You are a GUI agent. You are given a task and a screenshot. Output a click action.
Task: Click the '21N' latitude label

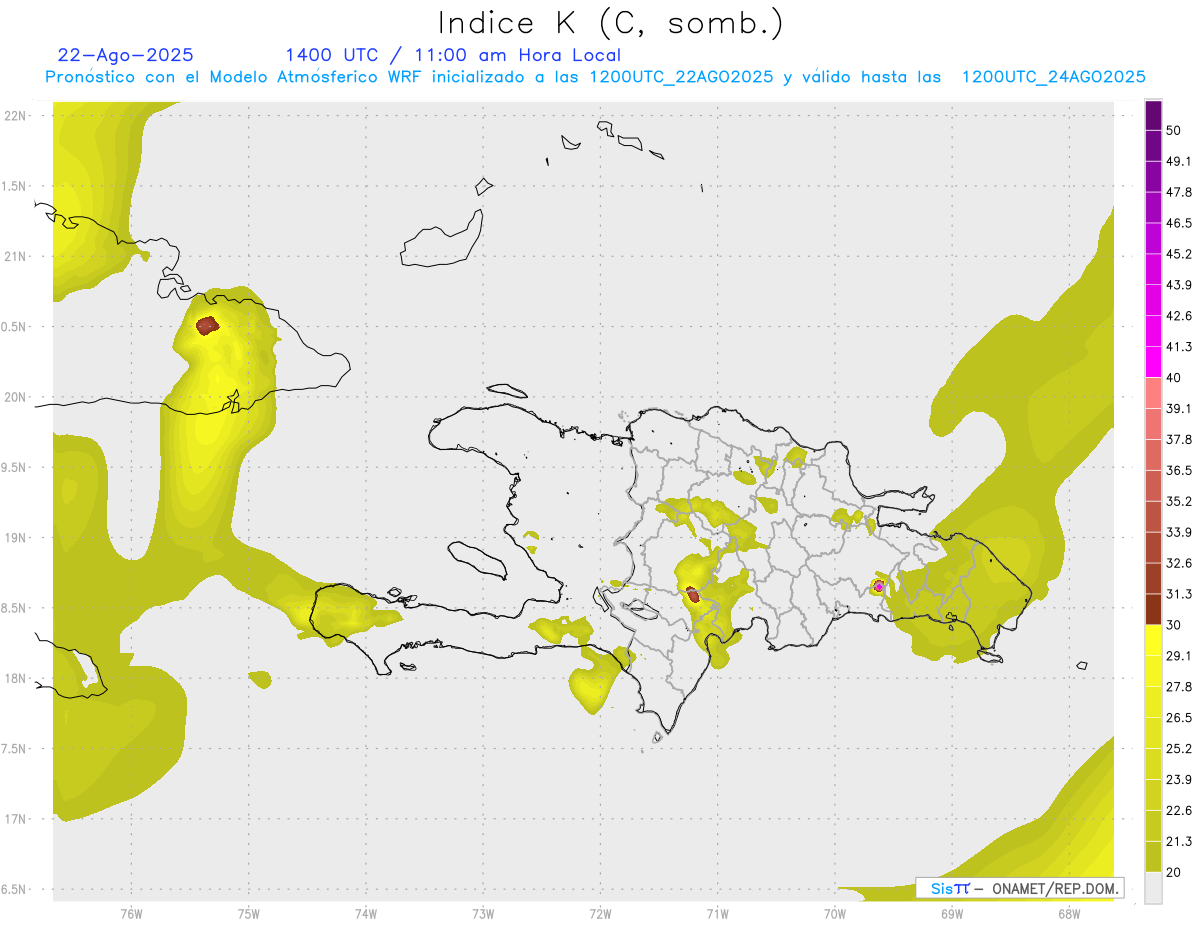pos(16,256)
